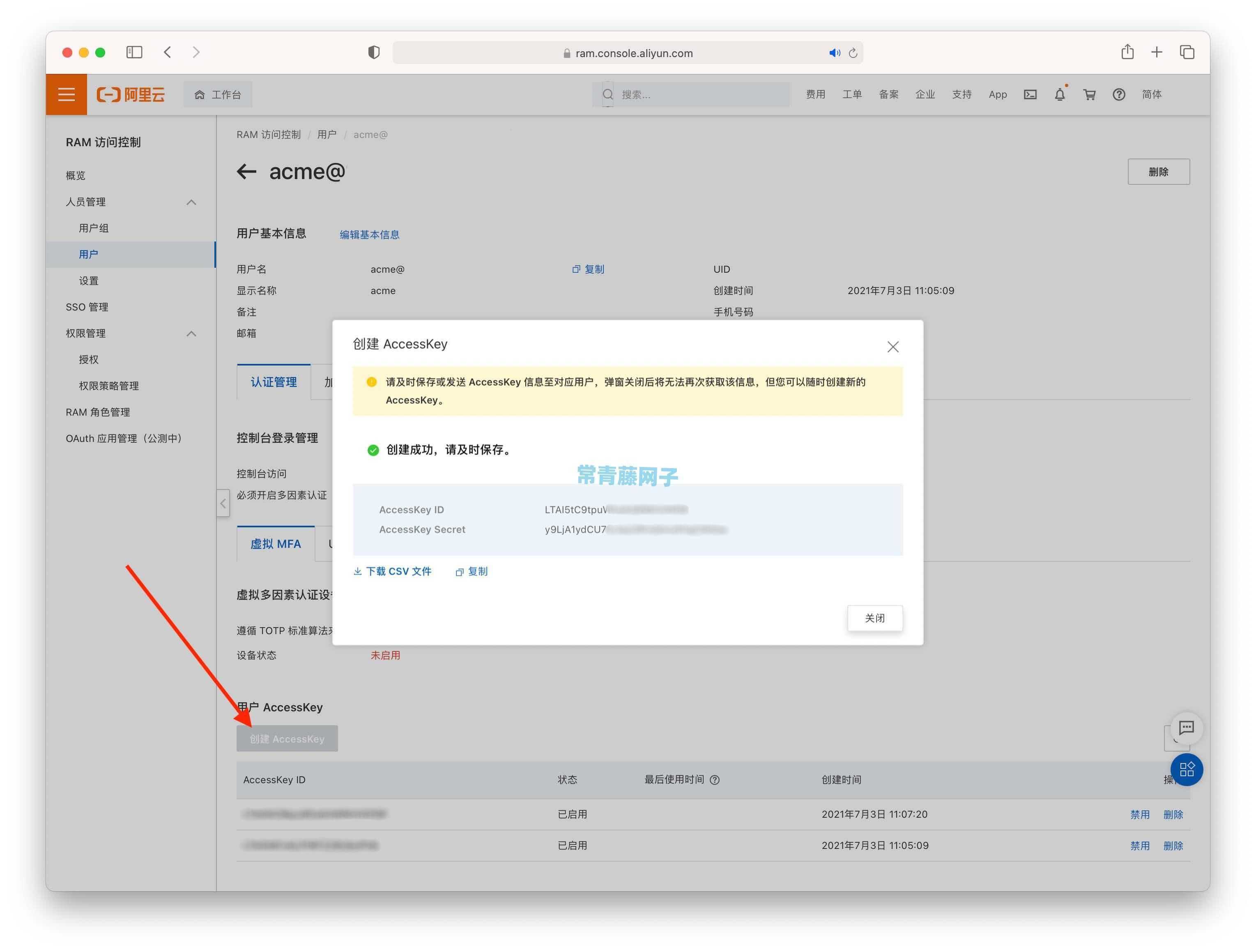This screenshot has width=1256, height=952.
Task: Open 设置 in the sidebar
Action: (x=89, y=281)
